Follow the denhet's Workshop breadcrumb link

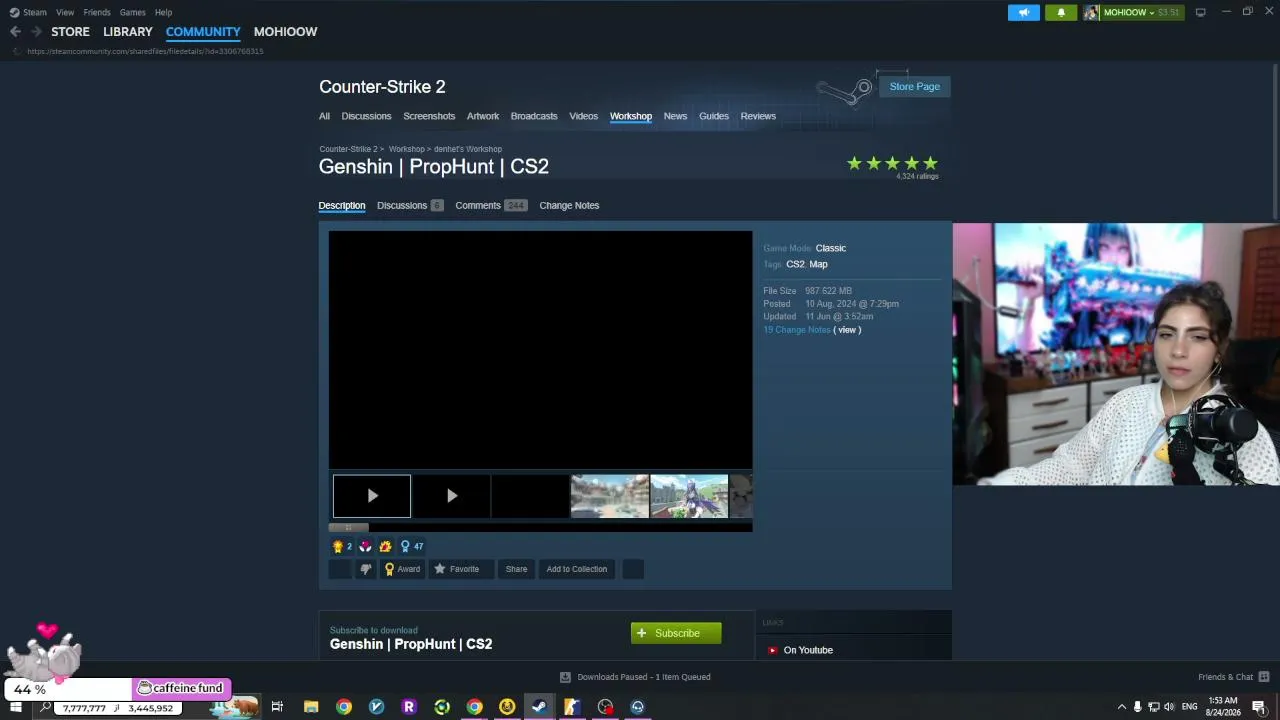point(468,149)
